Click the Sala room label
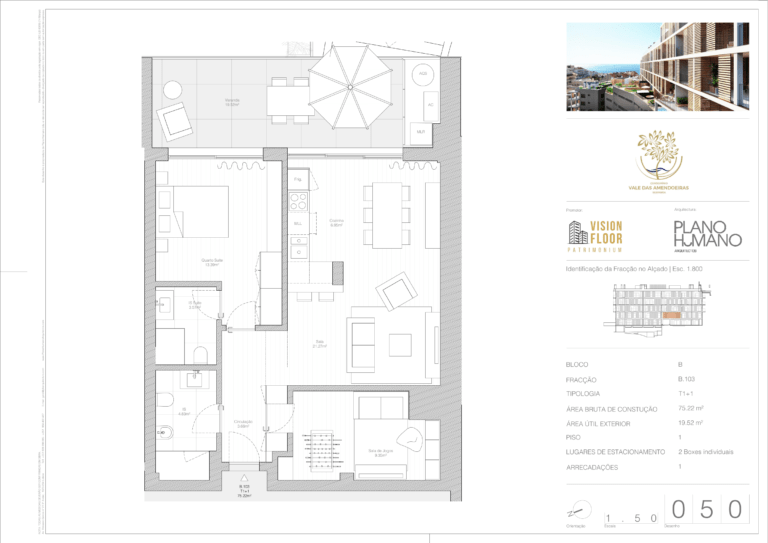This screenshot has width=768, height=543. [319, 343]
